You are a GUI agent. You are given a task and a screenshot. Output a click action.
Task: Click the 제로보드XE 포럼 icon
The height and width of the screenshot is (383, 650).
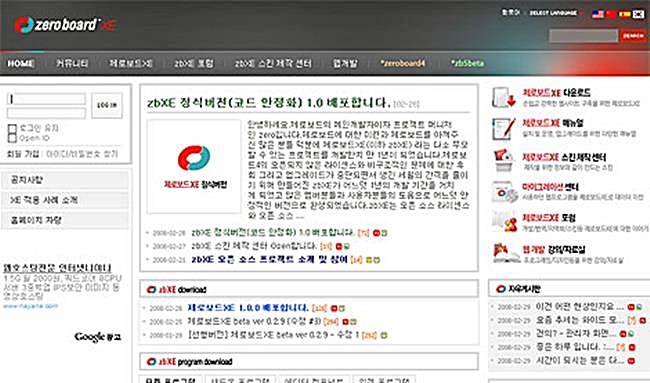pyautogui.click(x=504, y=221)
